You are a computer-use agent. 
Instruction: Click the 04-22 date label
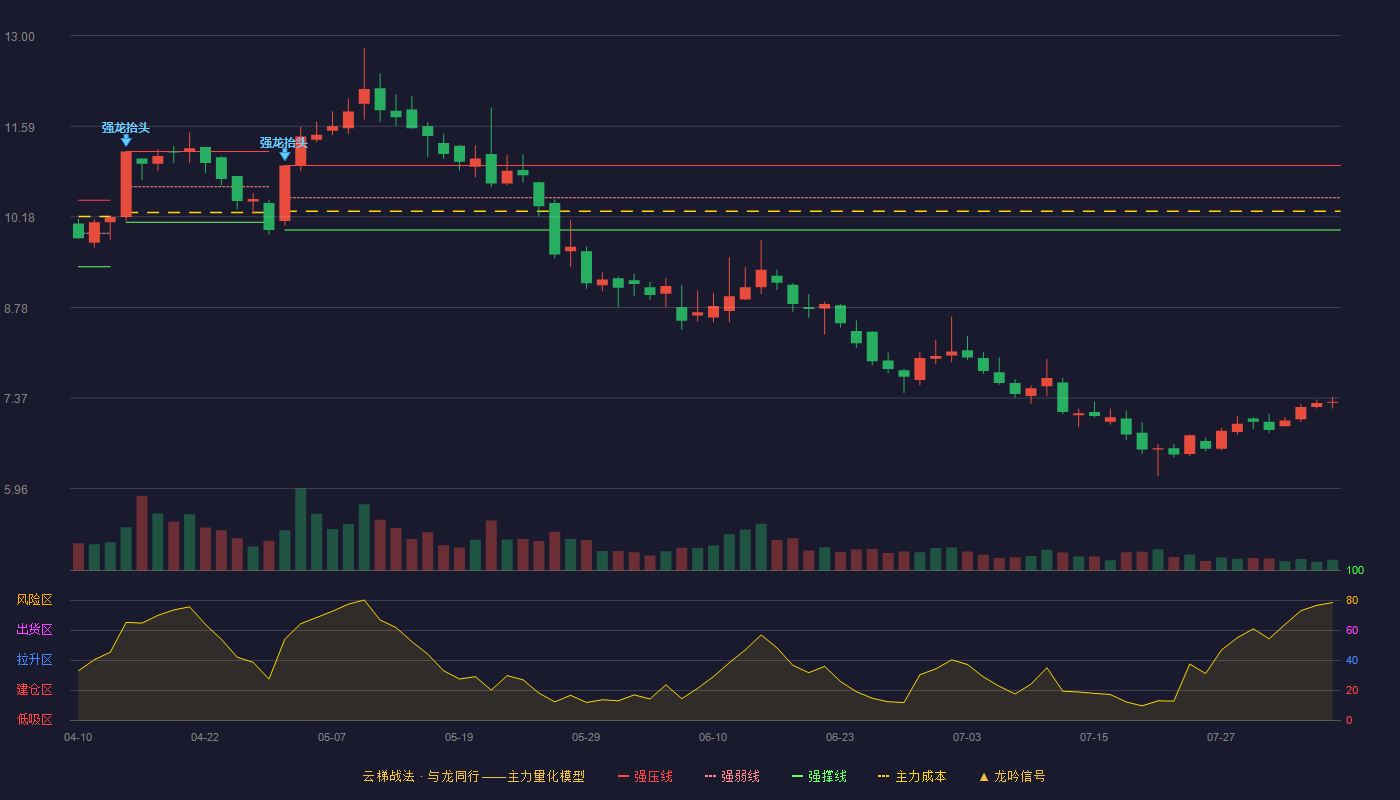coord(205,737)
